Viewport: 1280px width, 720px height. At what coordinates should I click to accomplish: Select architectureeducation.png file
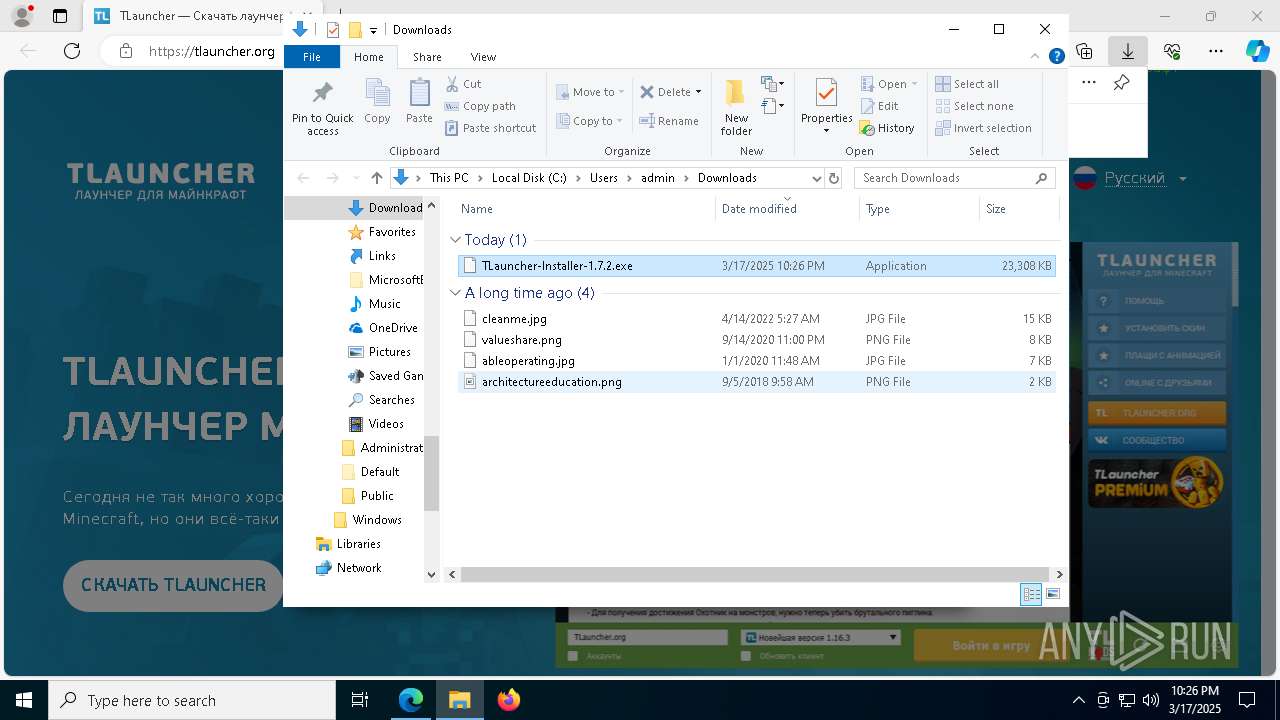point(756,382)
